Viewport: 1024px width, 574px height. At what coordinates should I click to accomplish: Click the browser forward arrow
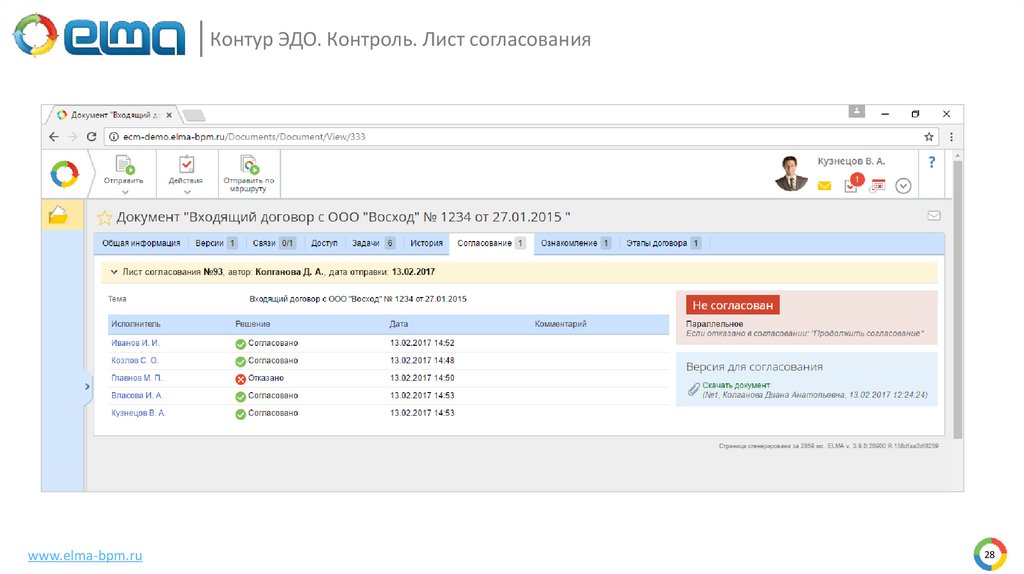(72, 136)
